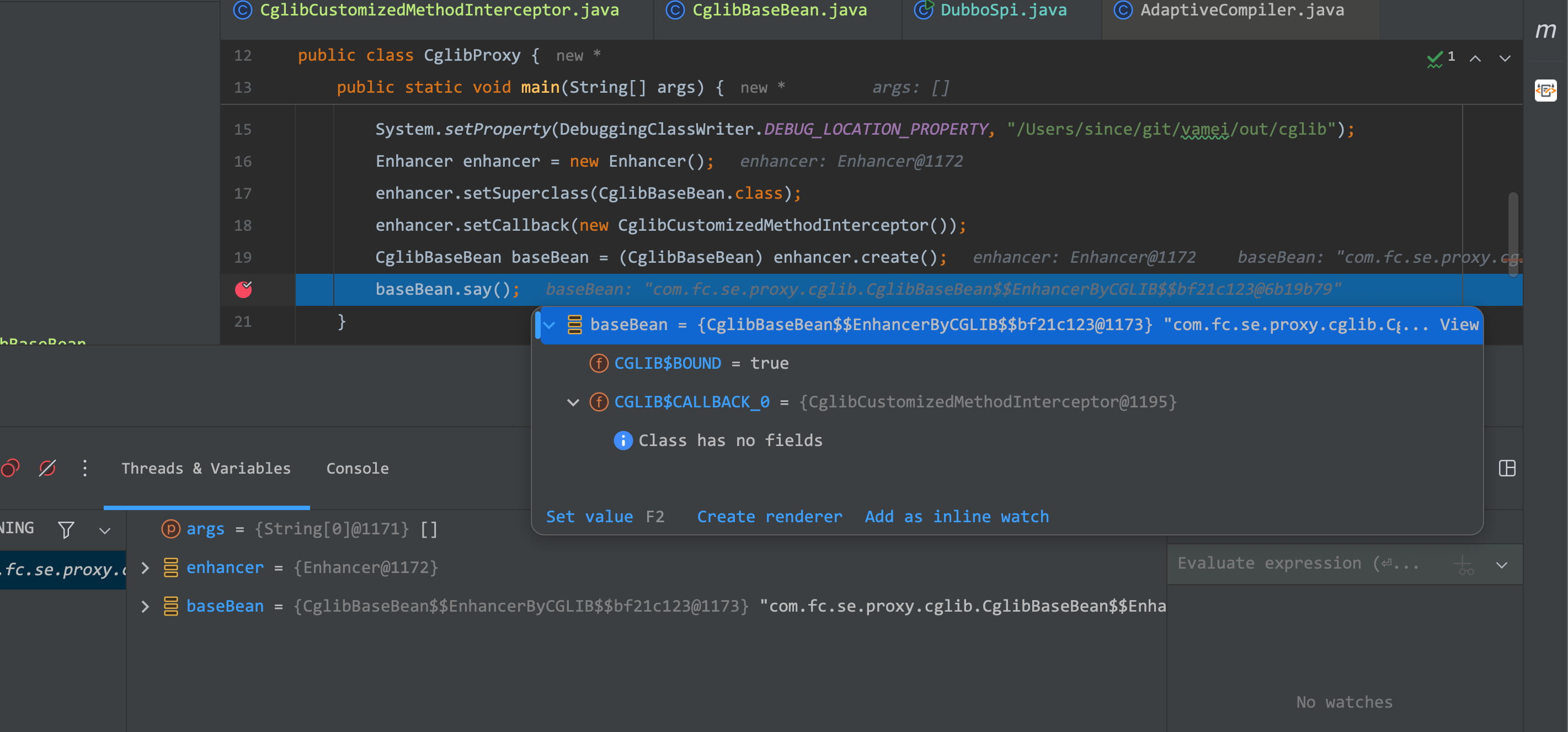Click the field icon of CGLIB$BOUND
The width and height of the screenshot is (1568, 732).
coord(599,364)
